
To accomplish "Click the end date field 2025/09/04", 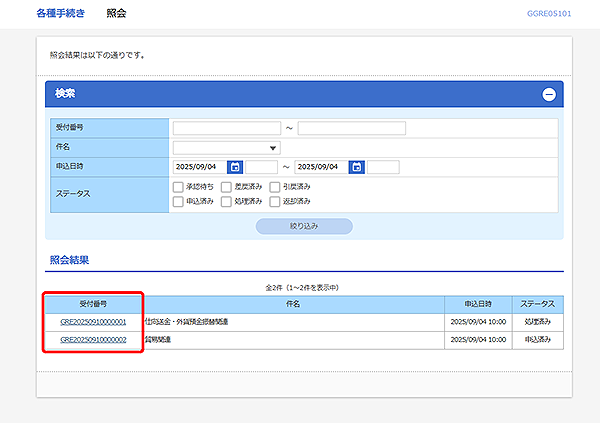I will point(321,167).
